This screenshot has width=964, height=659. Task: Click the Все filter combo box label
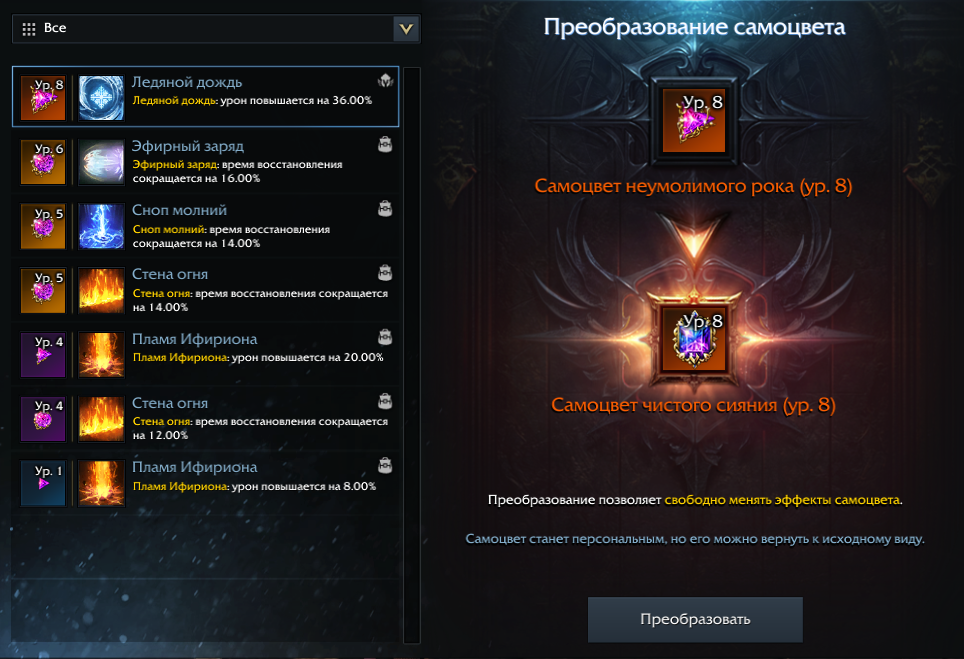[55, 28]
